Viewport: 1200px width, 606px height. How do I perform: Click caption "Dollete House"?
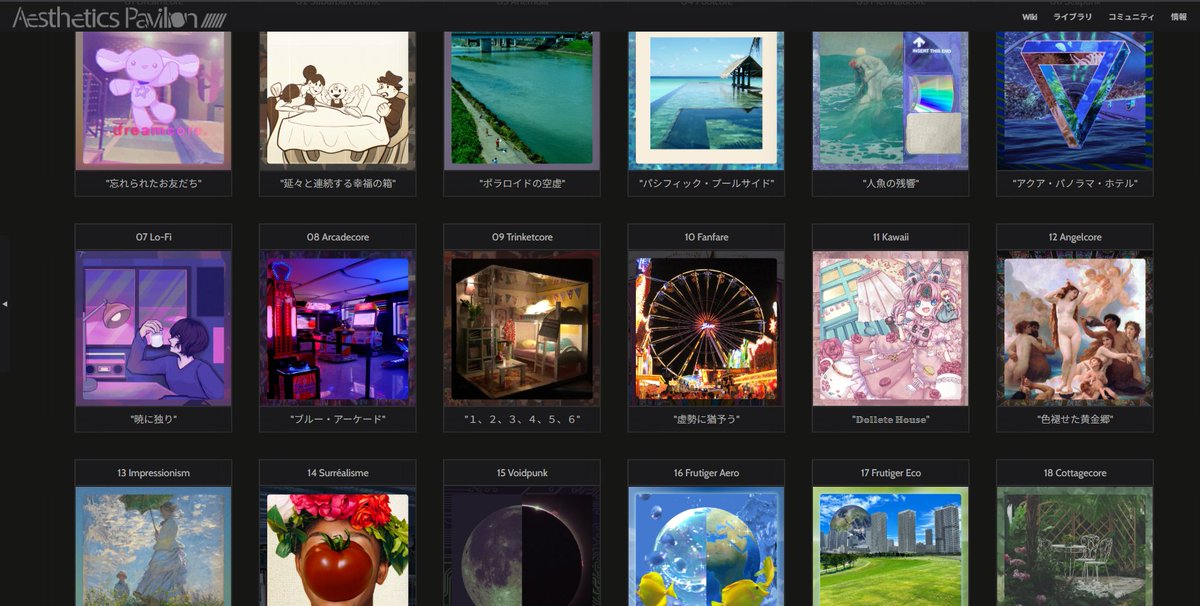[x=890, y=419]
